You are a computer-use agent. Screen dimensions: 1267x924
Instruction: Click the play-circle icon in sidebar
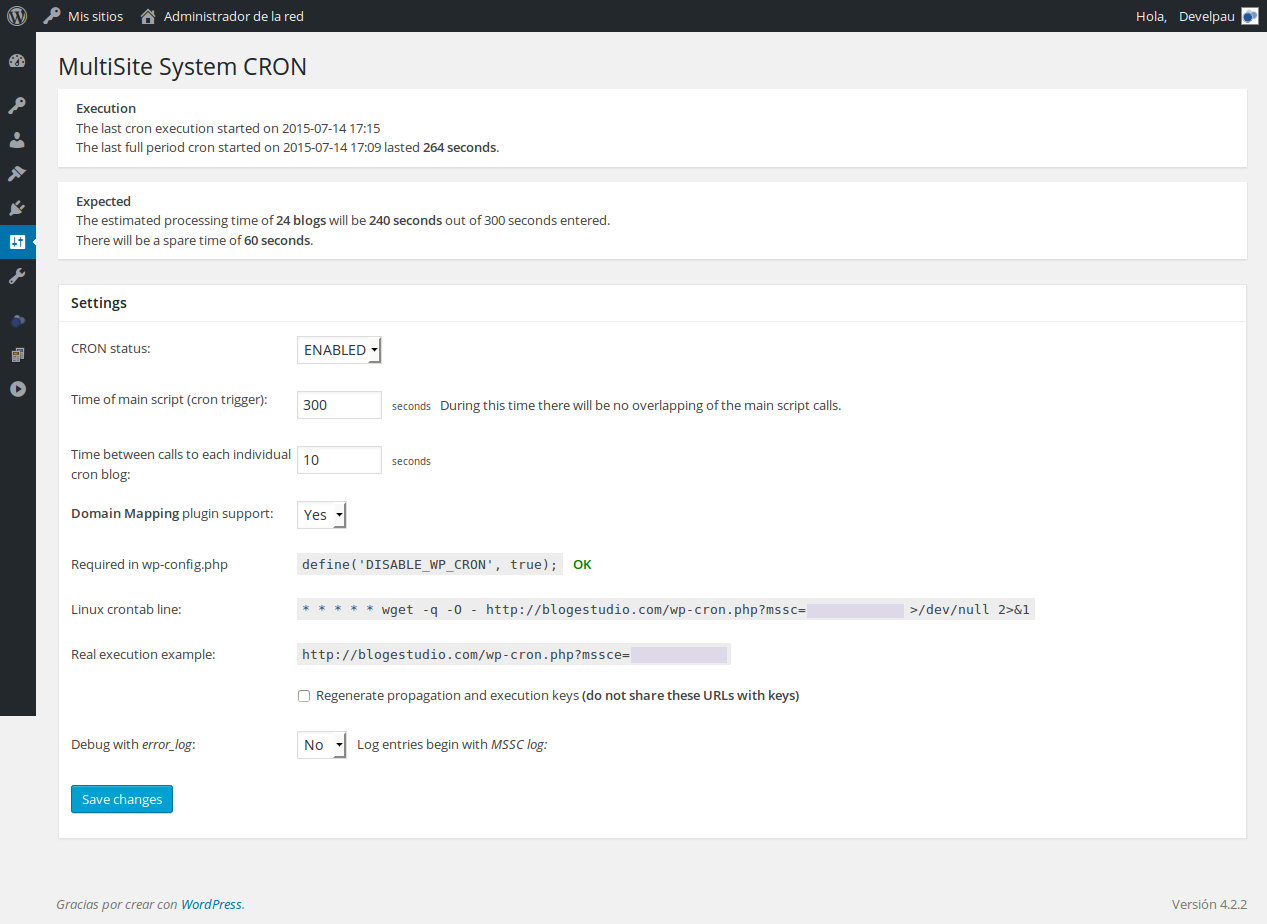pyautogui.click(x=17, y=389)
